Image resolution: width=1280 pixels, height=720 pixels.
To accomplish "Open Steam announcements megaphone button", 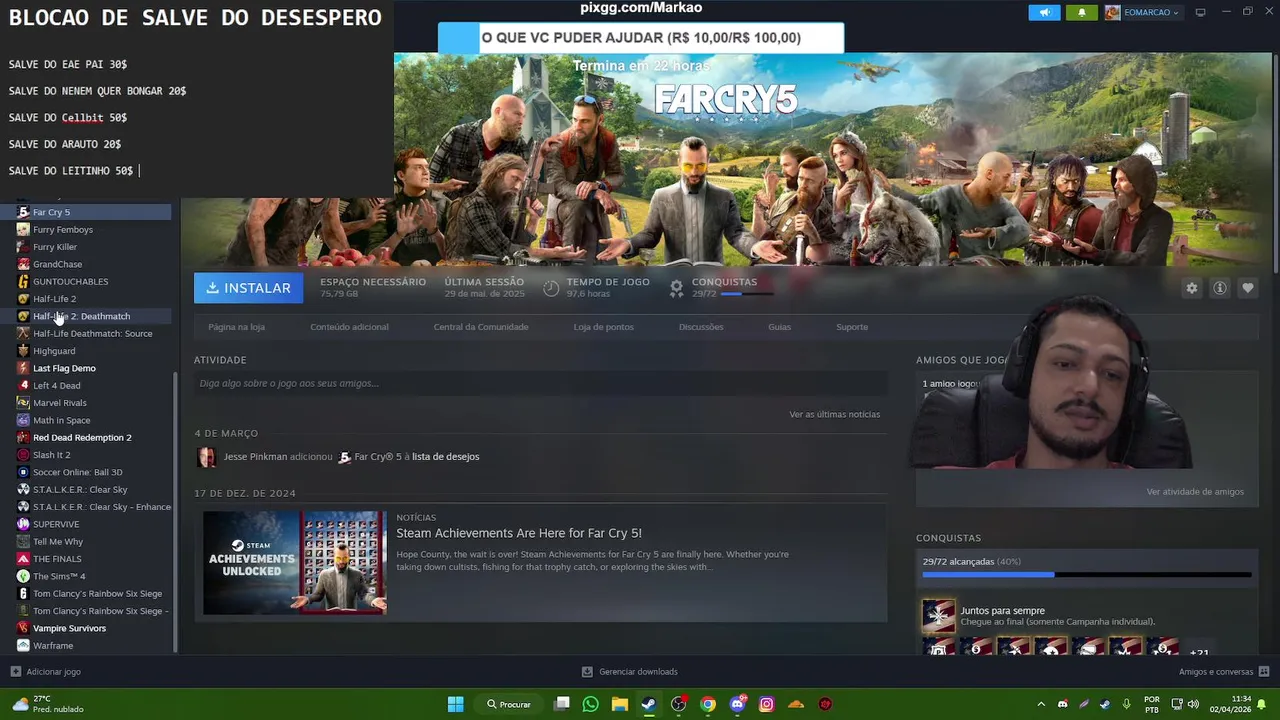I will [1044, 12].
